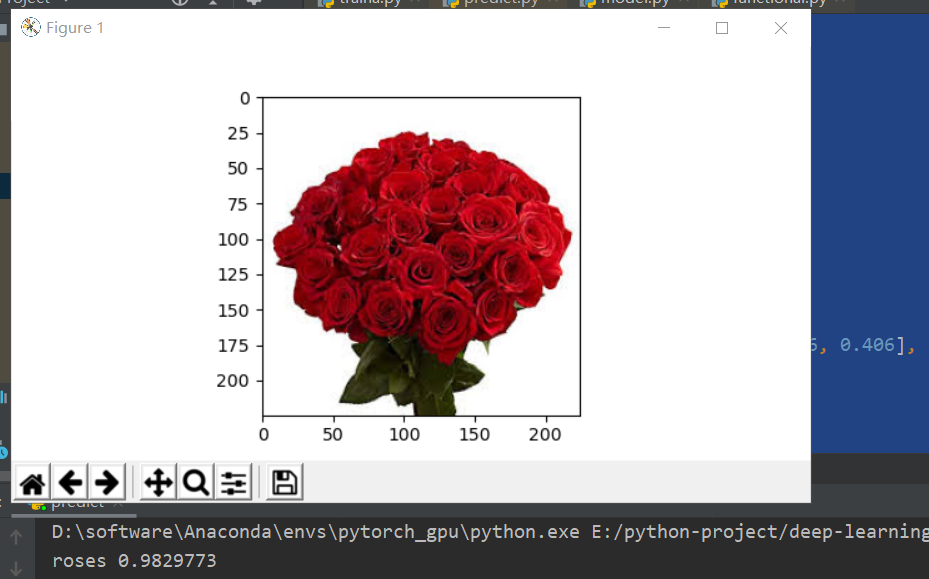The image size is (929, 579).
Task: Click the '0.406],' code text in the editor
Action: point(877,345)
